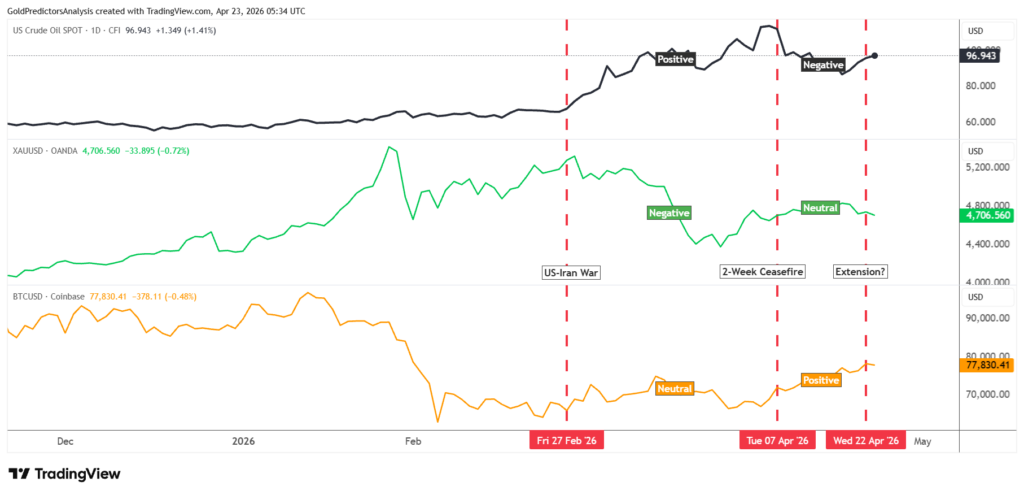The image size is (1024, 495).
Task: Click the green Negative label on gold chart
Action: [x=669, y=213]
